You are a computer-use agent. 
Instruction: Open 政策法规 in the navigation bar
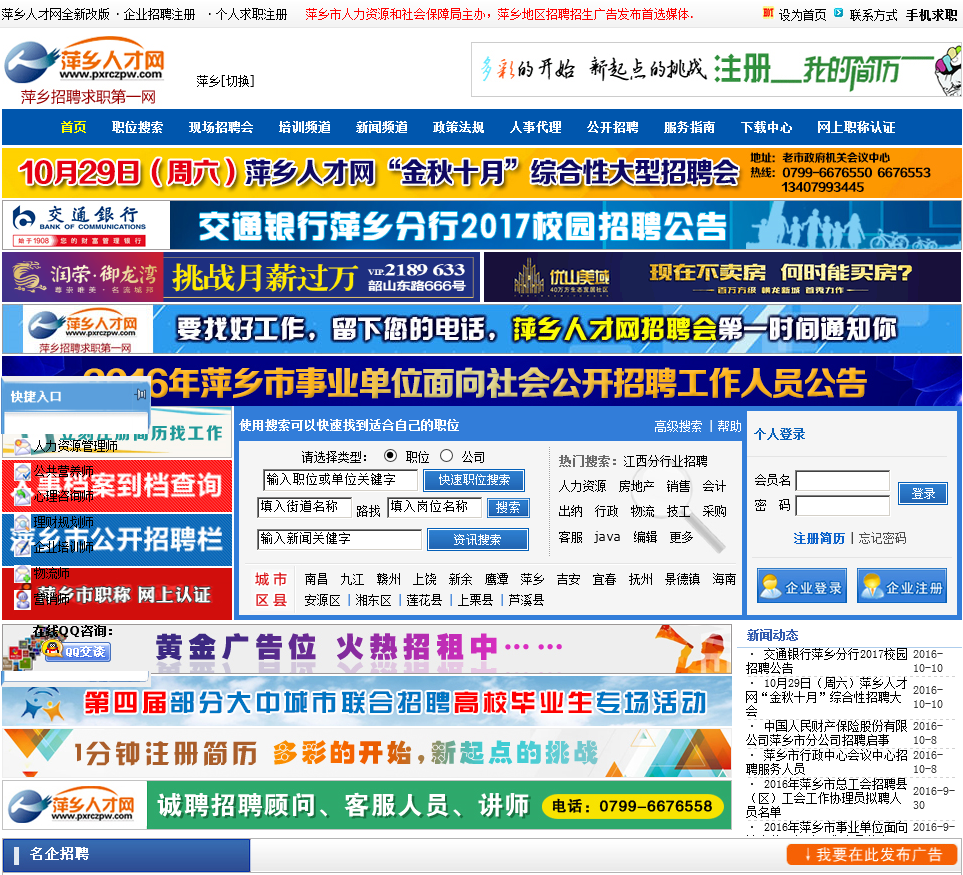click(x=459, y=127)
